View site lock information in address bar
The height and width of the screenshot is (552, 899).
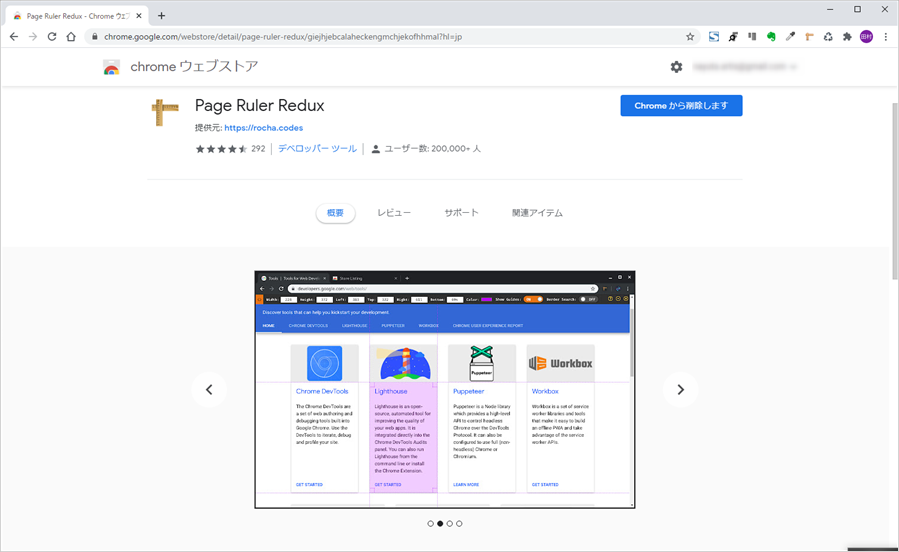94,37
